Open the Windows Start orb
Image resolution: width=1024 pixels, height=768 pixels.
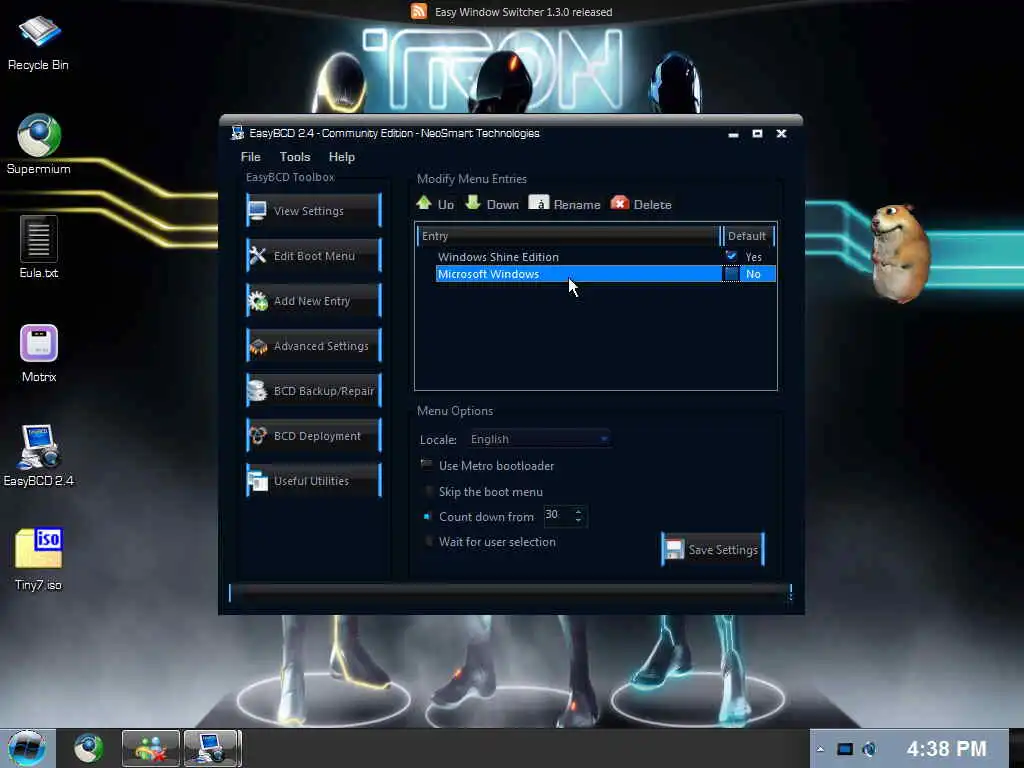coord(27,748)
